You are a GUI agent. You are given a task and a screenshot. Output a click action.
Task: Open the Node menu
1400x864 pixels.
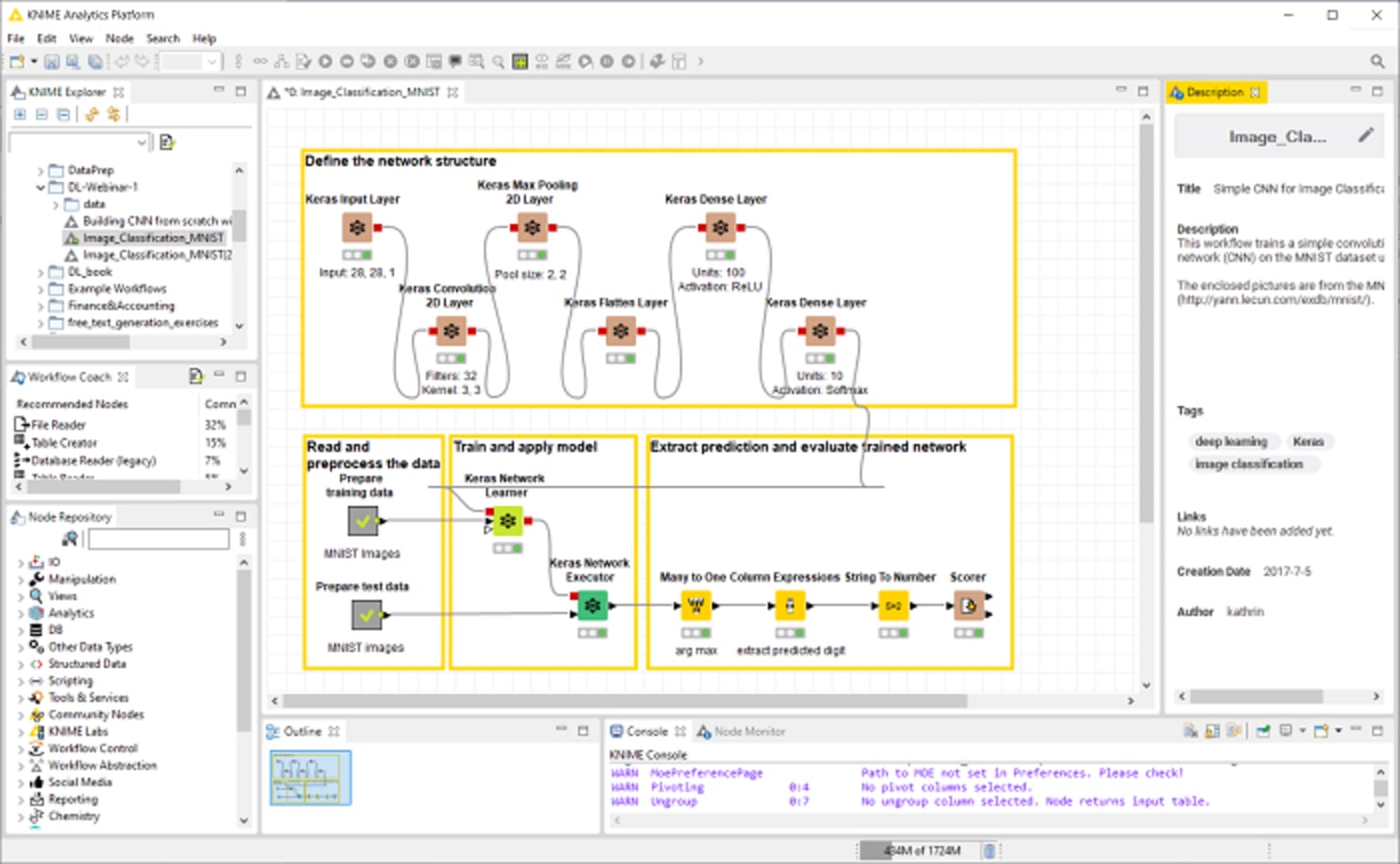click(x=119, y=38)
